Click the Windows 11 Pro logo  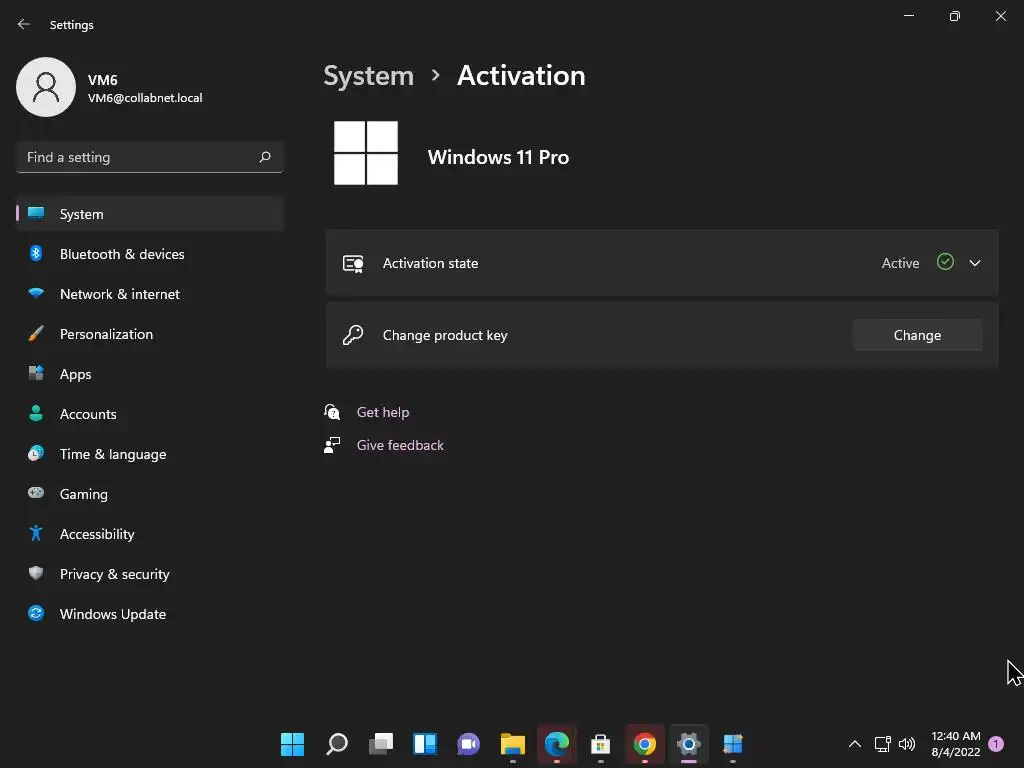pyautogui.click(x=366, y=153)
